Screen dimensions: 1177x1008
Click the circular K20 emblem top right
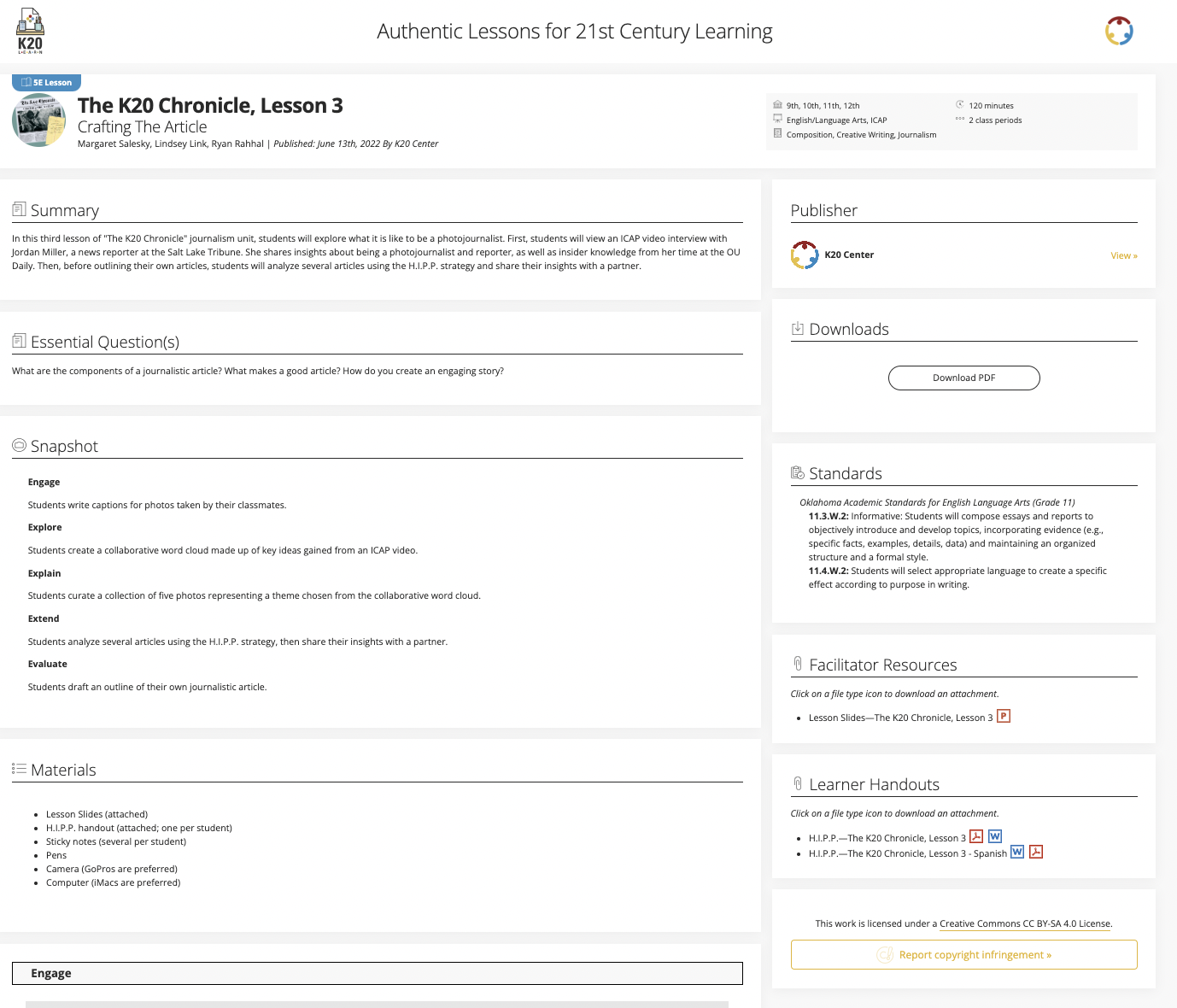(x=1119, y=31)
